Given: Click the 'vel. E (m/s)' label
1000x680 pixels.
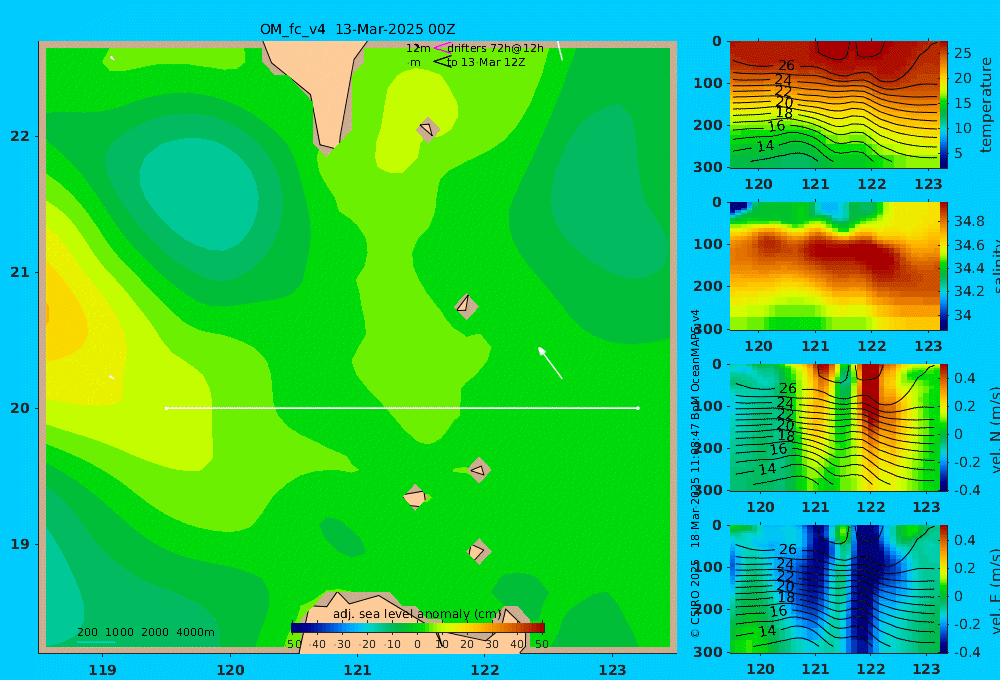Looking at the screenshot, I should coord(995,590).
